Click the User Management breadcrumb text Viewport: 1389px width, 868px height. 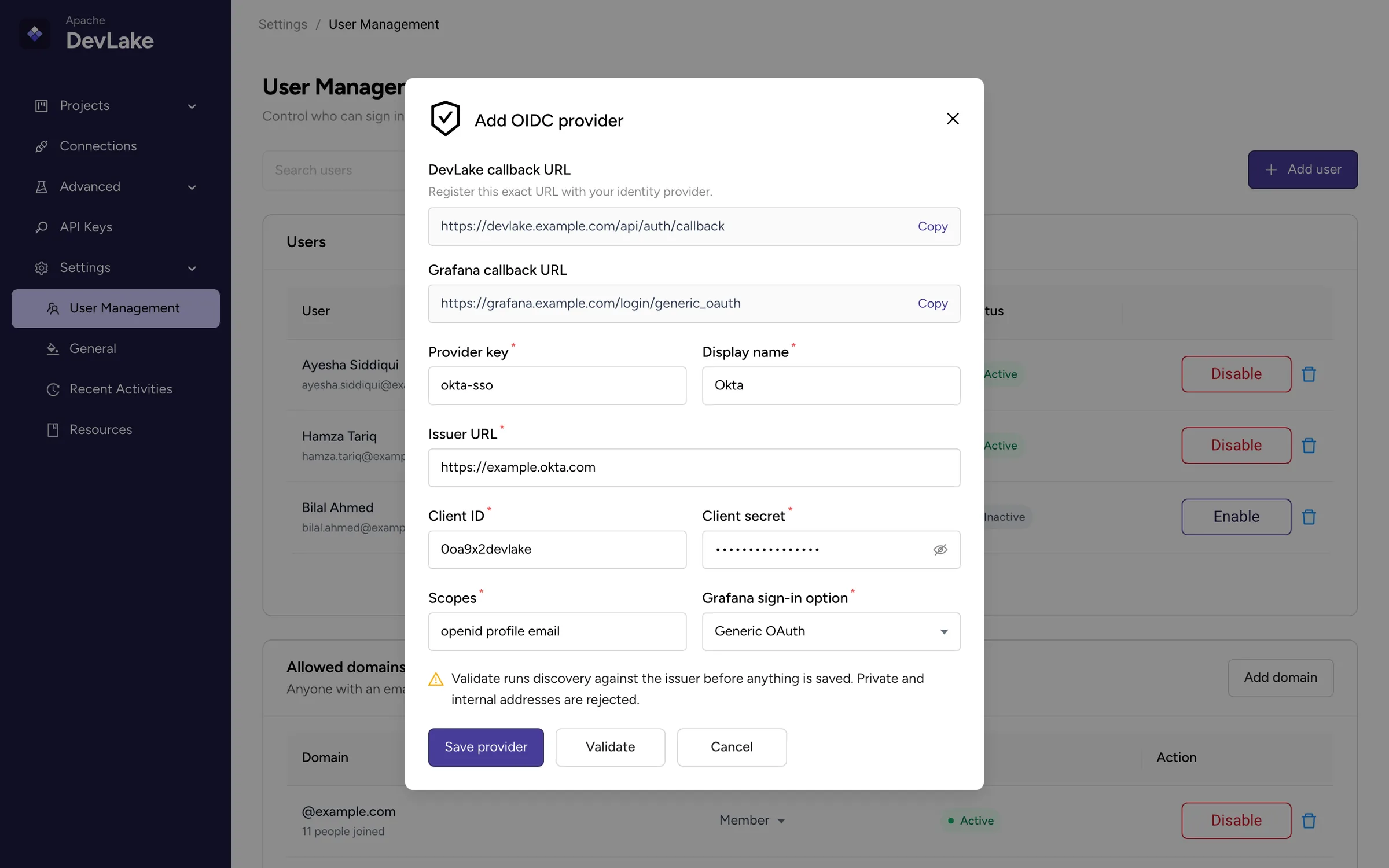[x=384, y=24]
